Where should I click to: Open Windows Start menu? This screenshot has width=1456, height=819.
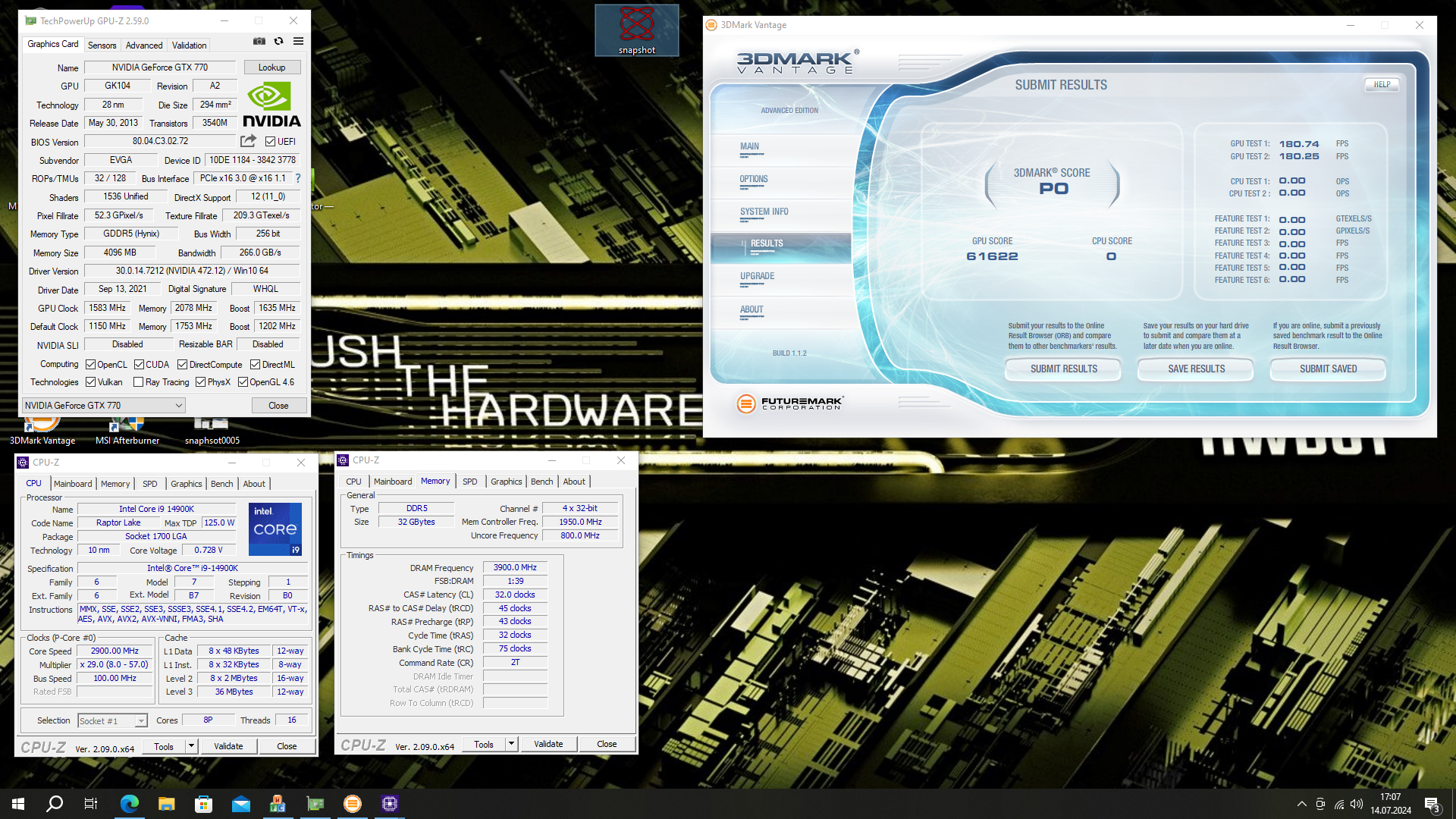[18, 804]
